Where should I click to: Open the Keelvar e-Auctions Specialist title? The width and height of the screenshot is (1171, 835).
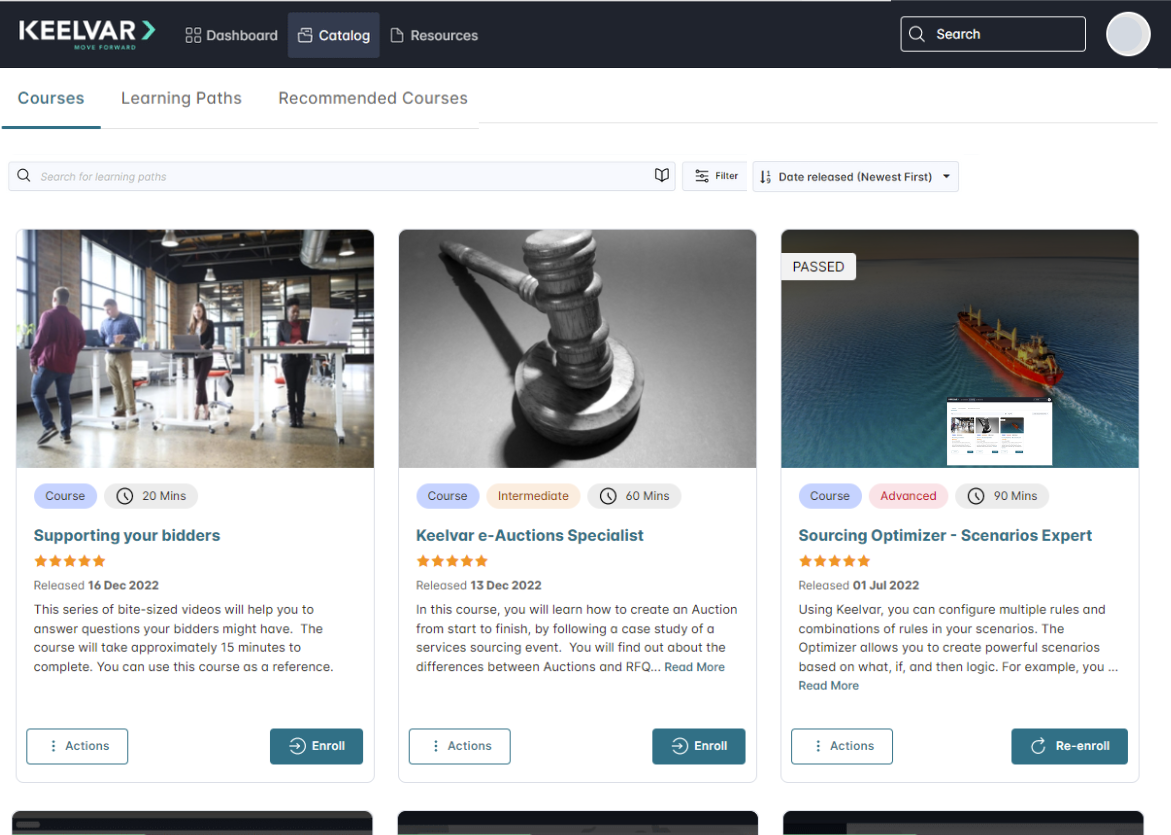[x=529, y=536]
